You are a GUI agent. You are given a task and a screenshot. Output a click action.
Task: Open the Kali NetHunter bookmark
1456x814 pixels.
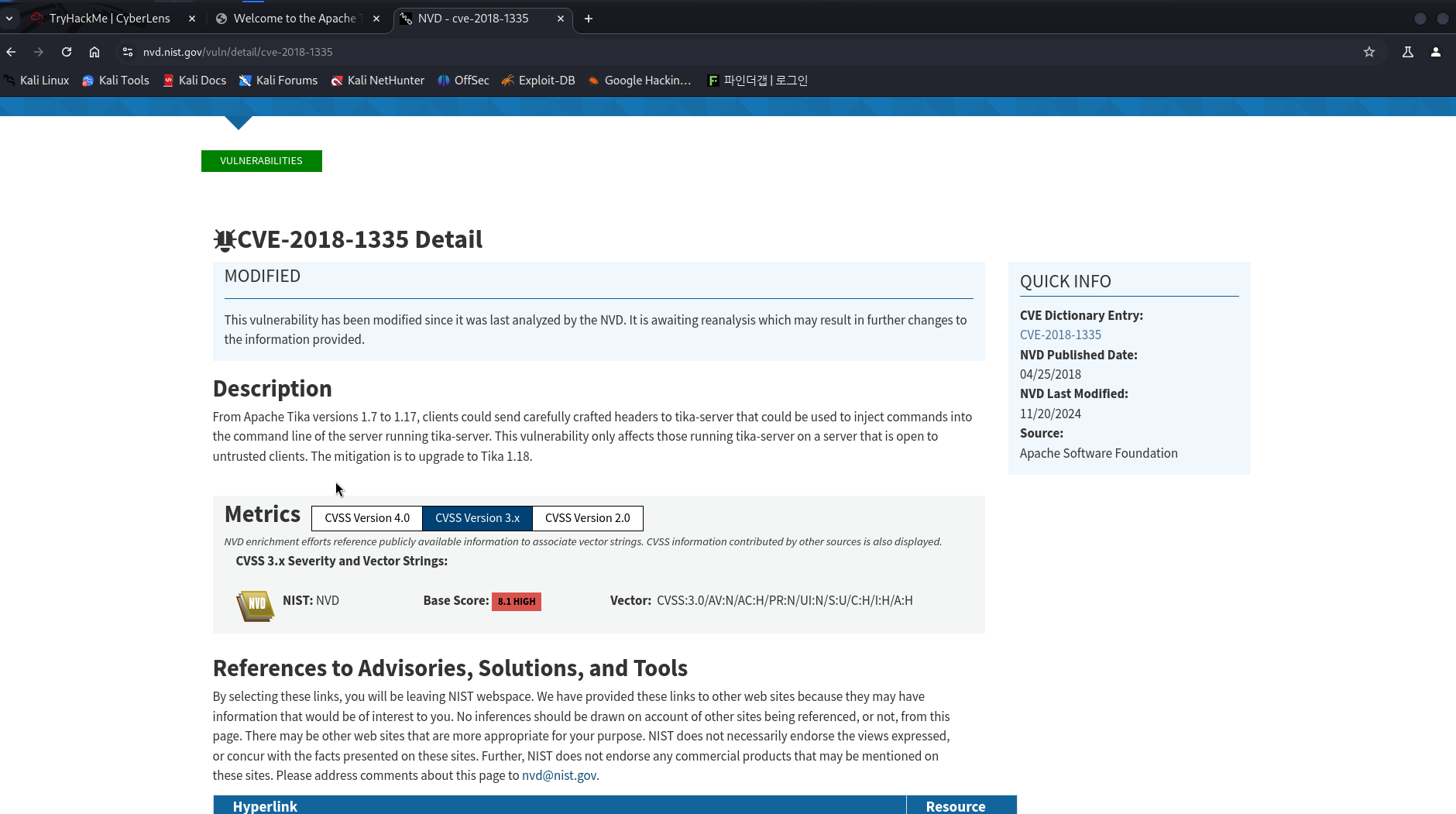(377, 81)
